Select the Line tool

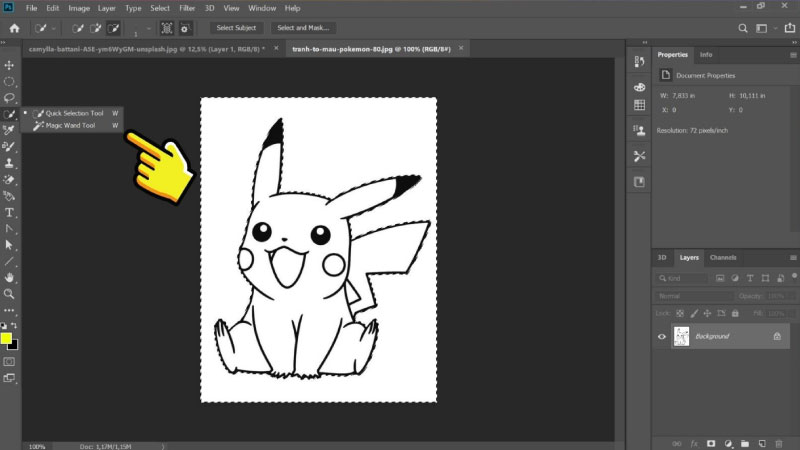9,261
